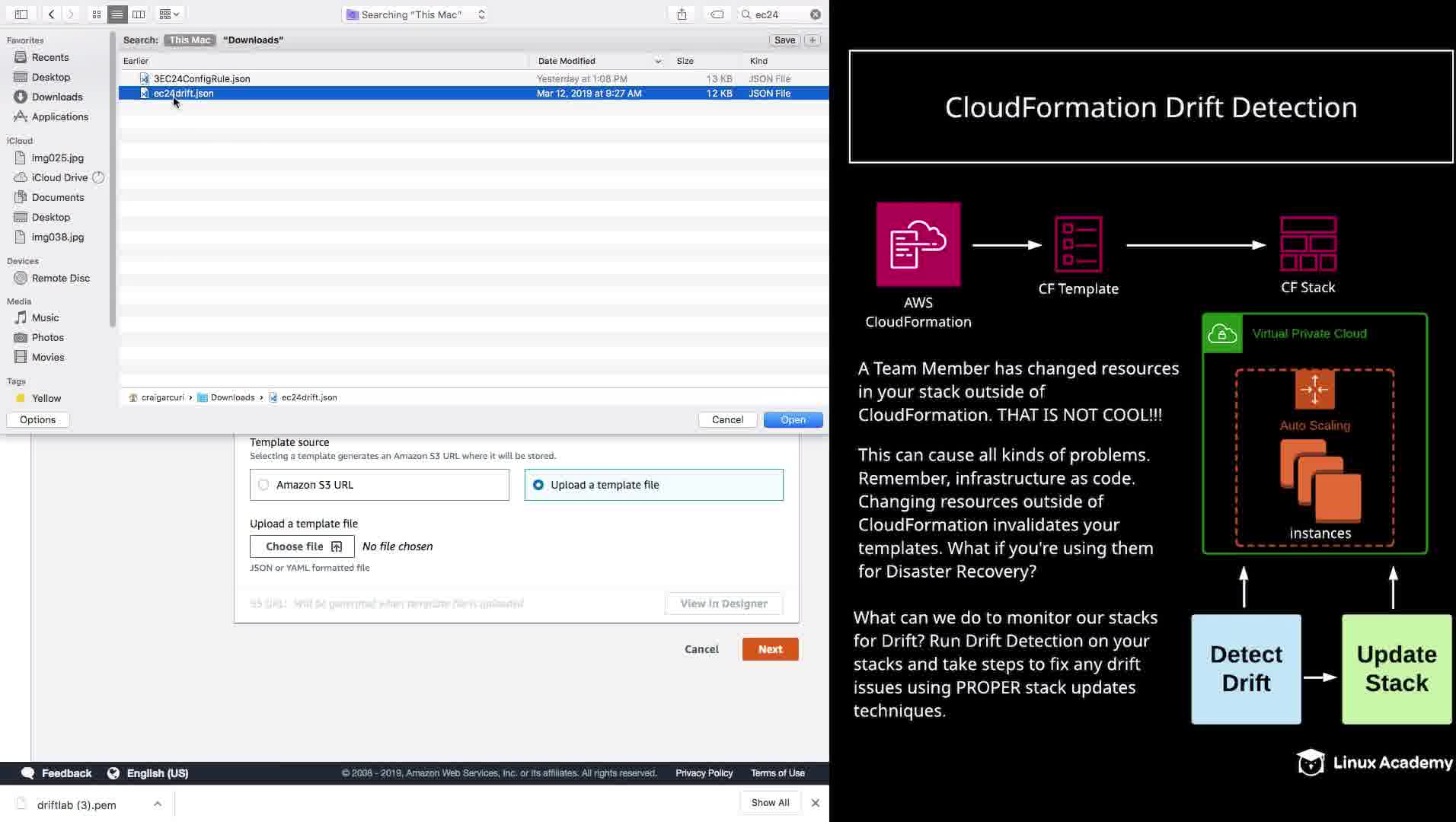Select the 3EC24ConfigRule.json file

474,78
